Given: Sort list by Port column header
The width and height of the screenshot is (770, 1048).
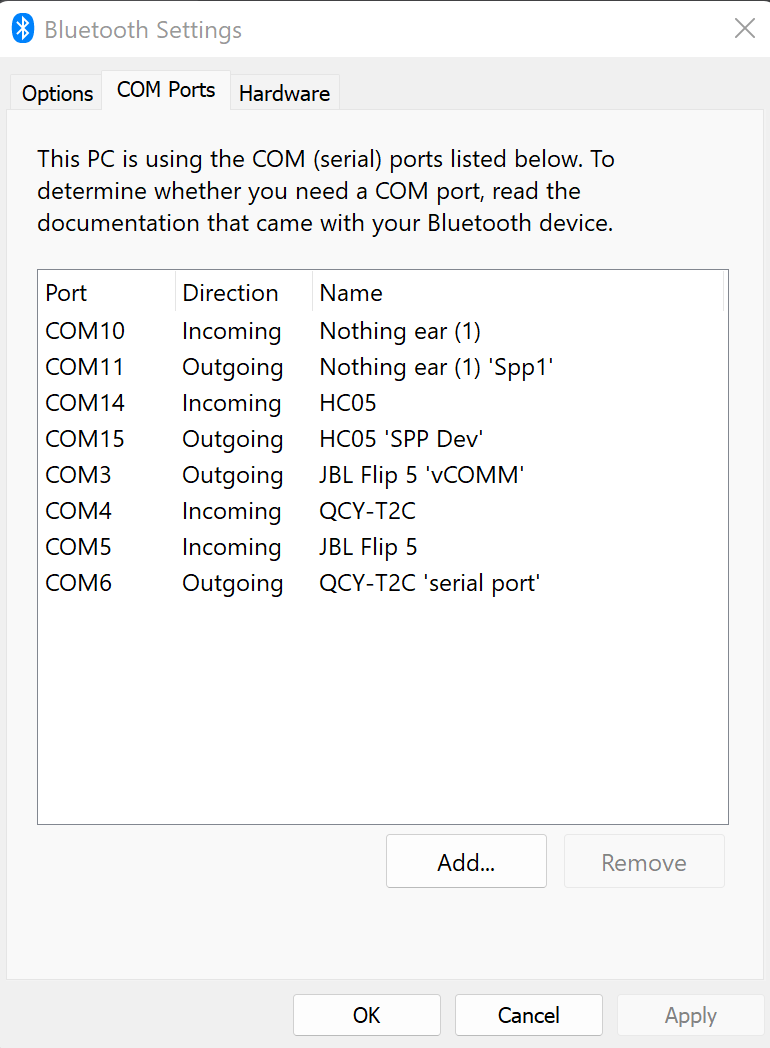Looking at the screenshot, I should 107,293.
